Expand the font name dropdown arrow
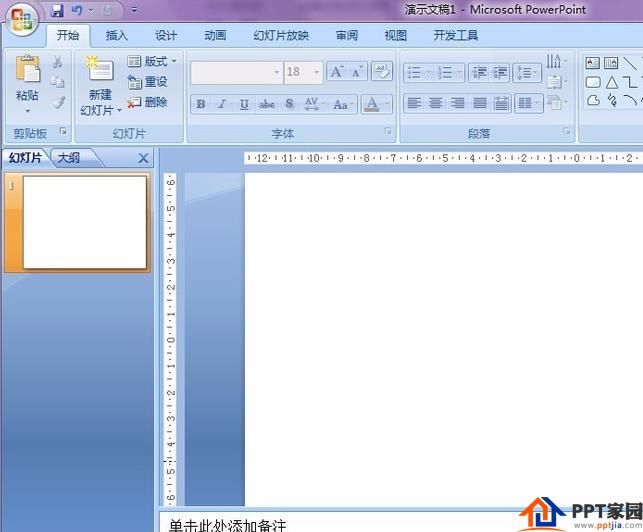643x532 pixels. (x=277, y=72)
